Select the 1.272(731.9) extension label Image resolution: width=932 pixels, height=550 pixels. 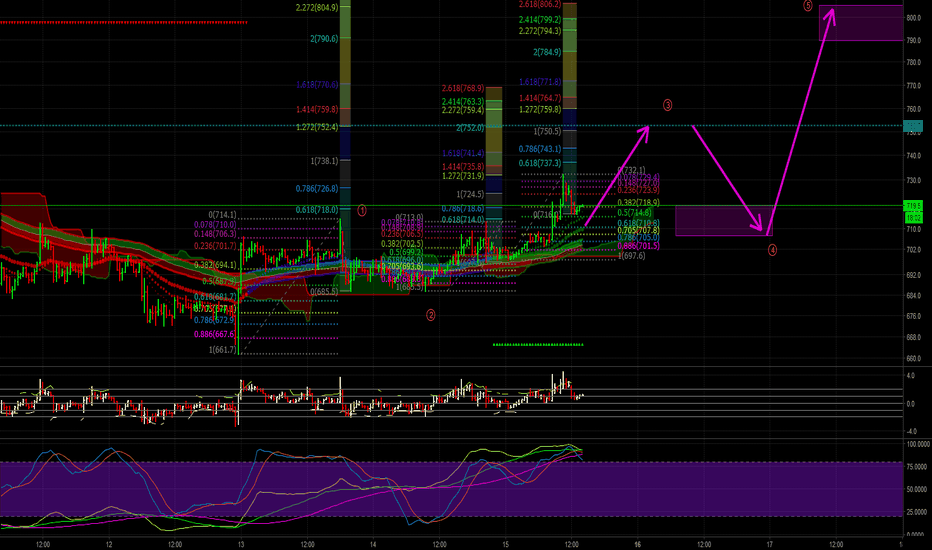point(462,176)
